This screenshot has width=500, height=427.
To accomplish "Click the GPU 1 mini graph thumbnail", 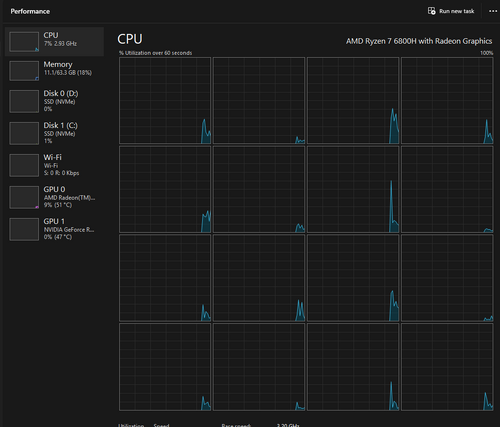I will click(24, 229).
